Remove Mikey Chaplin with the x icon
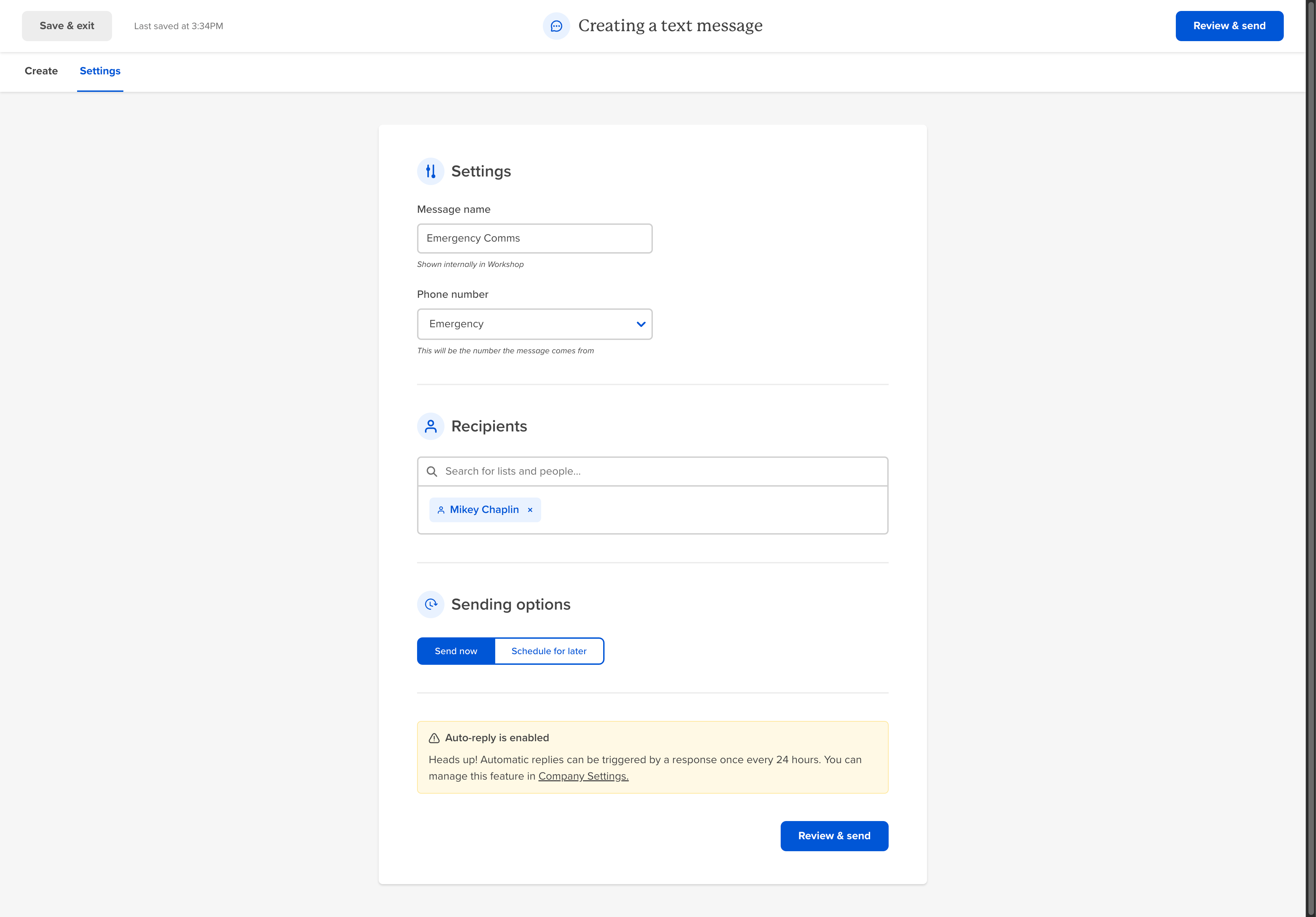 [x=530, y=510]
